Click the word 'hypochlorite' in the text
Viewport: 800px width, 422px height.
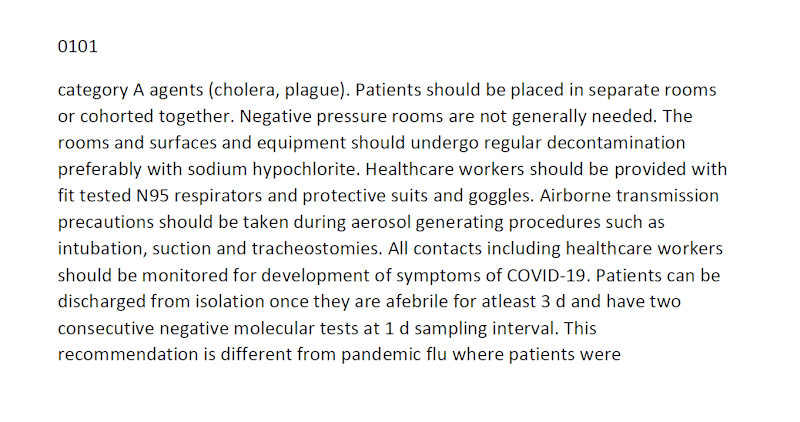click(x=304, y=170)
